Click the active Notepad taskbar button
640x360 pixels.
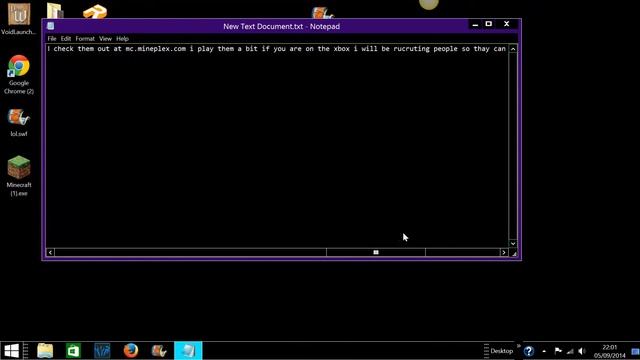point(188,351)
